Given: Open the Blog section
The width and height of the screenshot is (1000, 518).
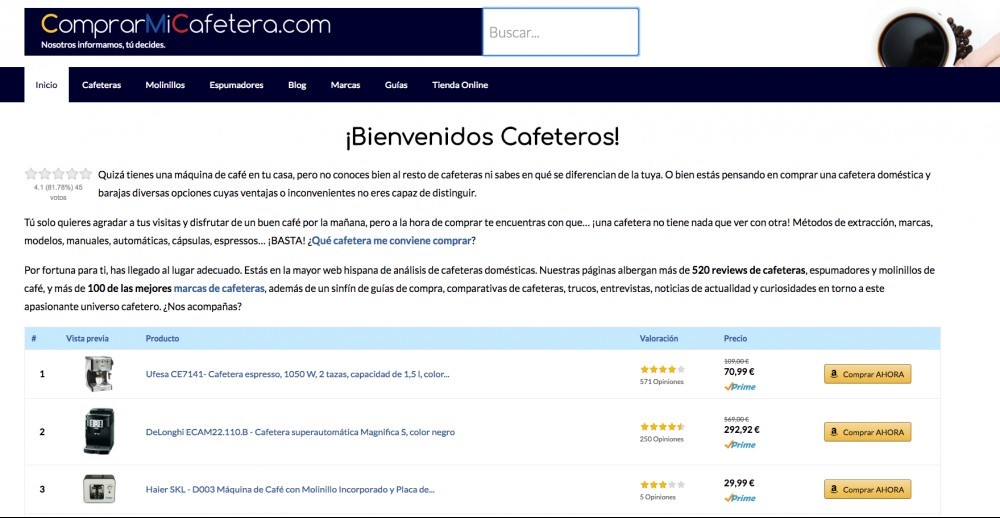Looking at the screenshot, I should 297,85.
